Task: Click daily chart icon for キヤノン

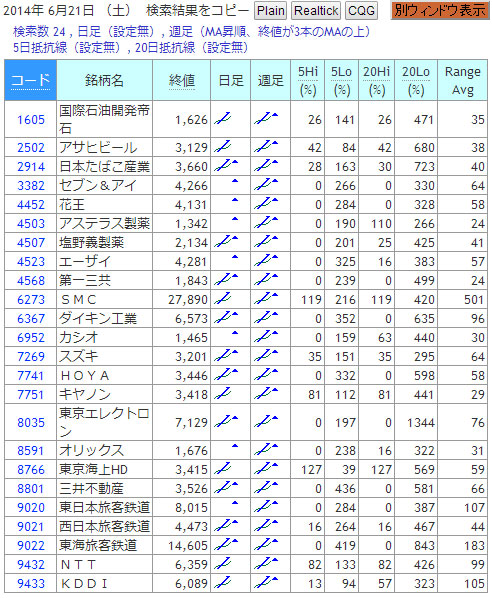Action: point(222,393)
